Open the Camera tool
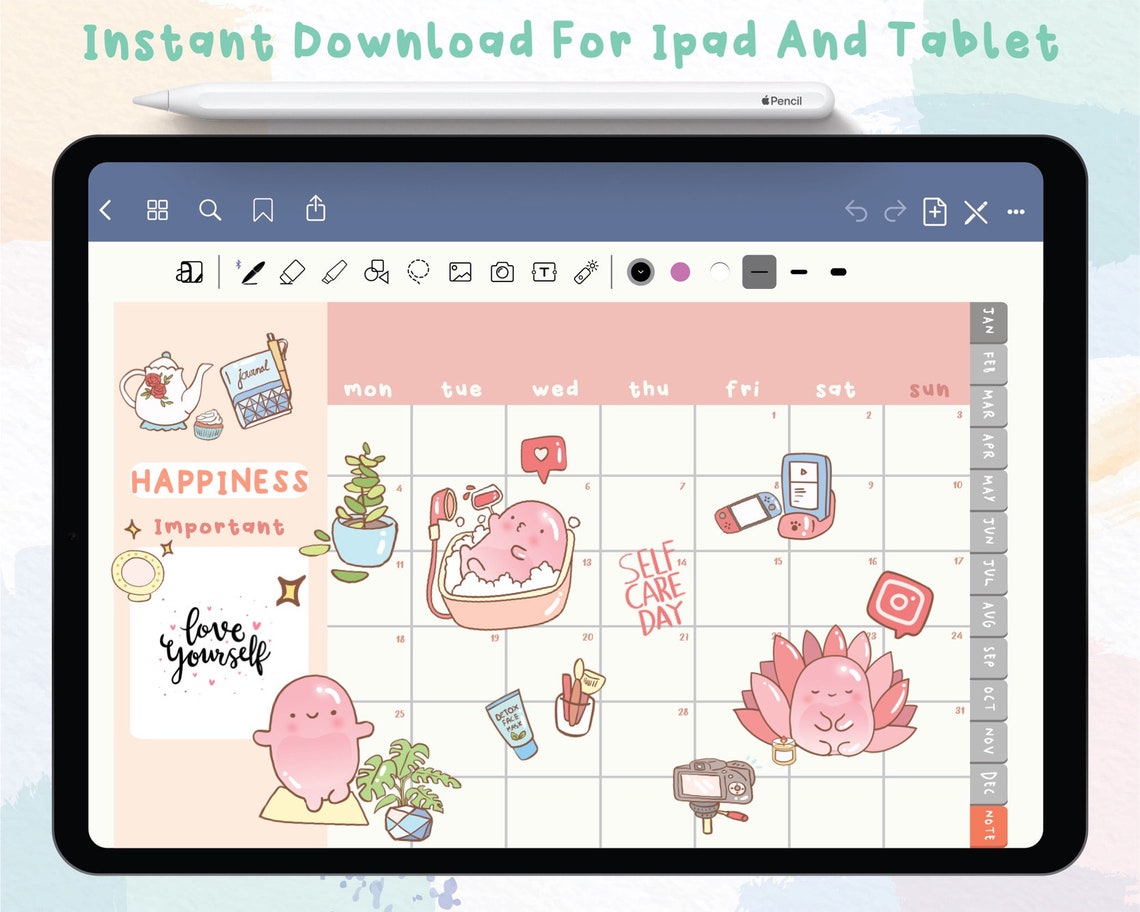Image resolution: width=1140 pixels, height=912 pixels. [x=501, y=271]
